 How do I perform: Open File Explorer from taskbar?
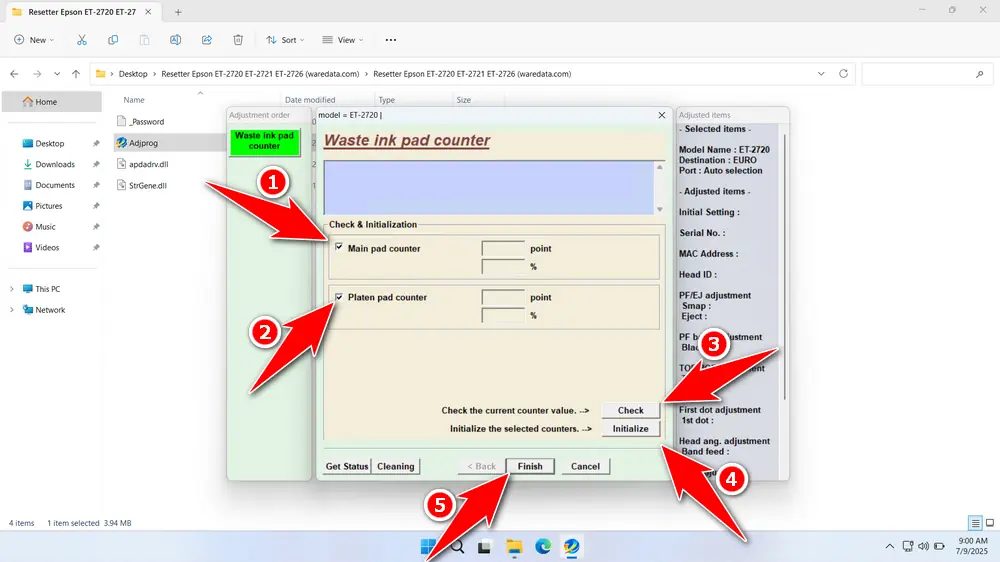(514, 547)
